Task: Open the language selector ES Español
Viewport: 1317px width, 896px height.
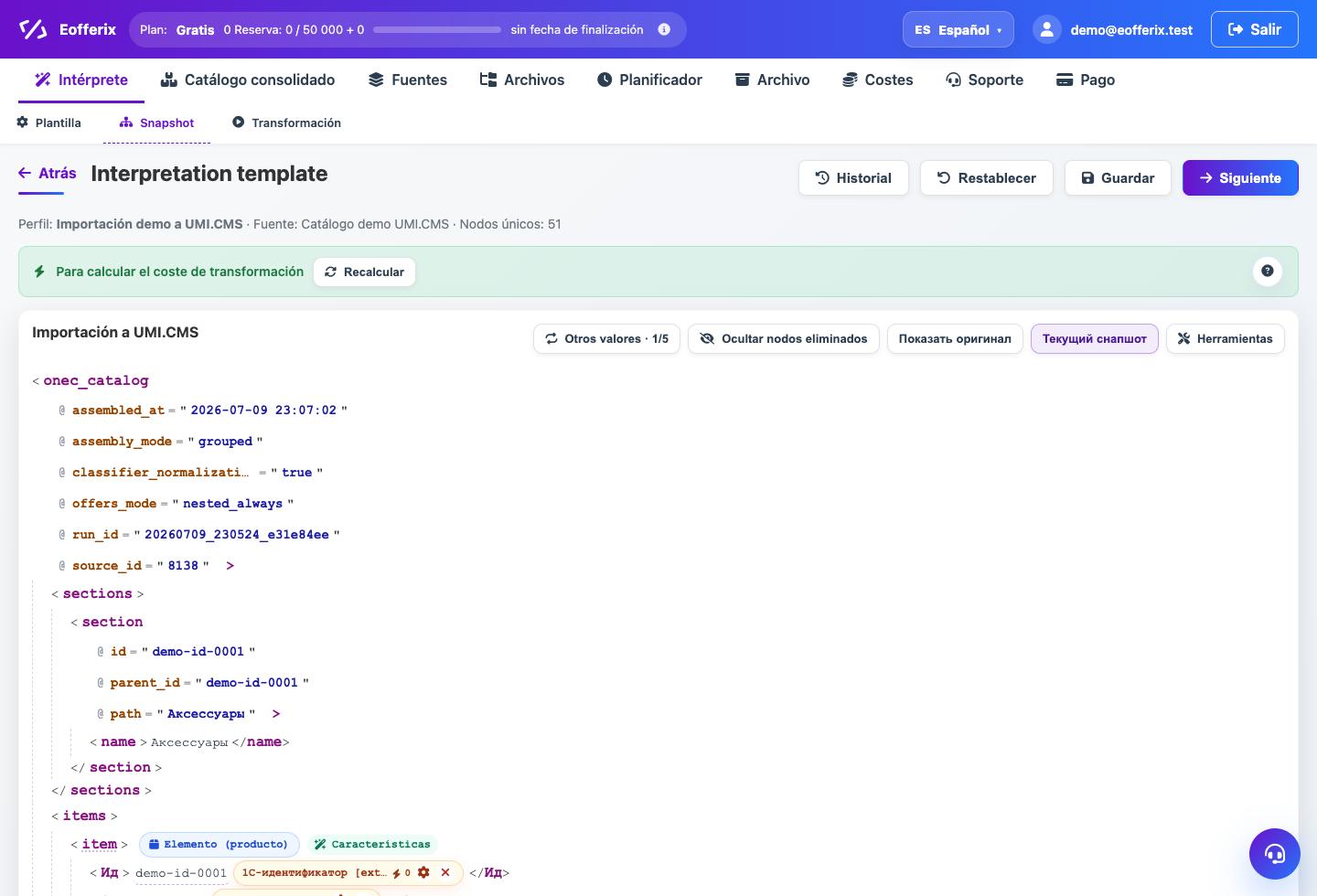Action: tap(958, 29)
